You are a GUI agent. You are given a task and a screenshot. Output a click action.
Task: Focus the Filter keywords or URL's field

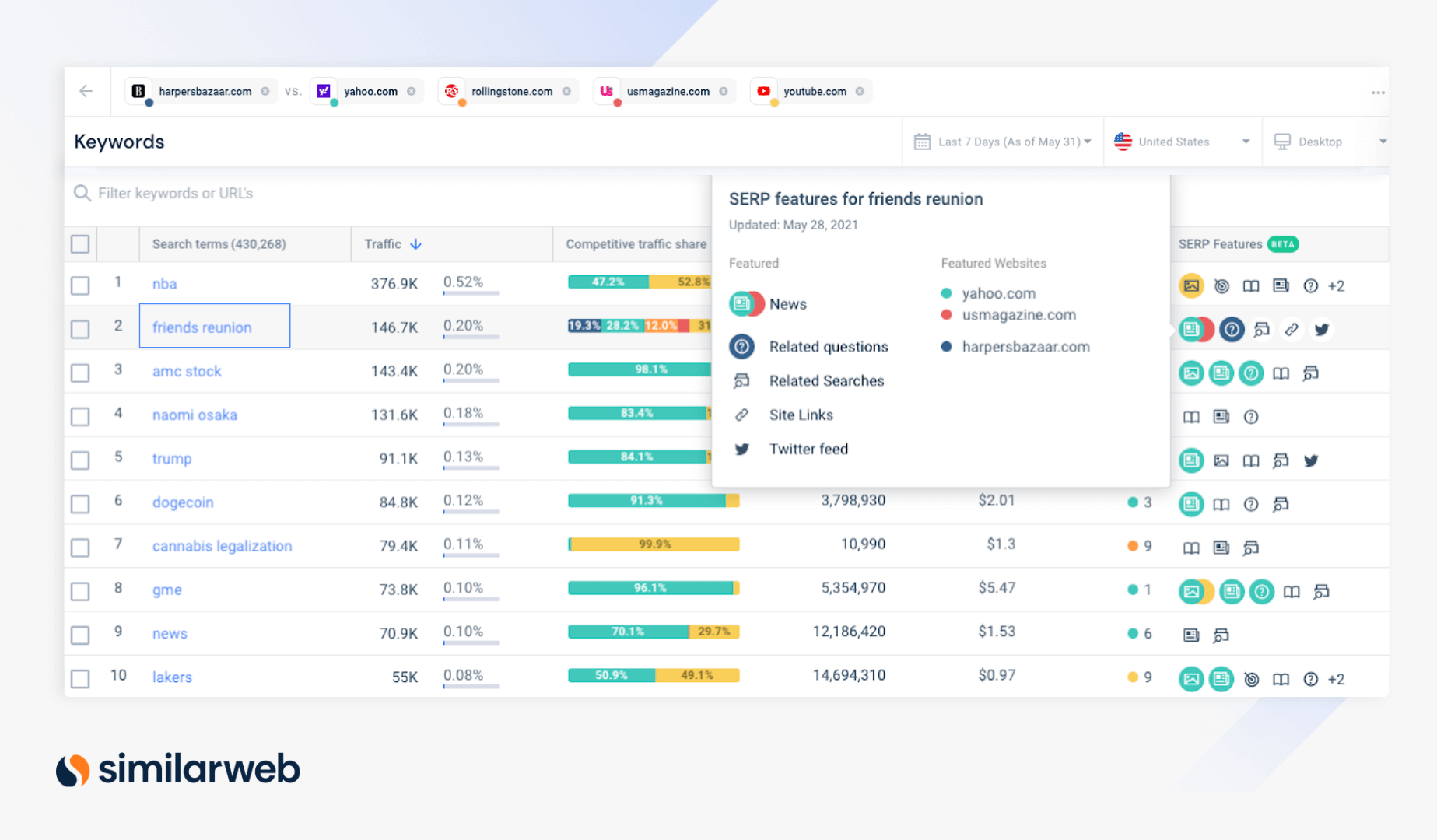pyautogui.click(x=389, y=193)
